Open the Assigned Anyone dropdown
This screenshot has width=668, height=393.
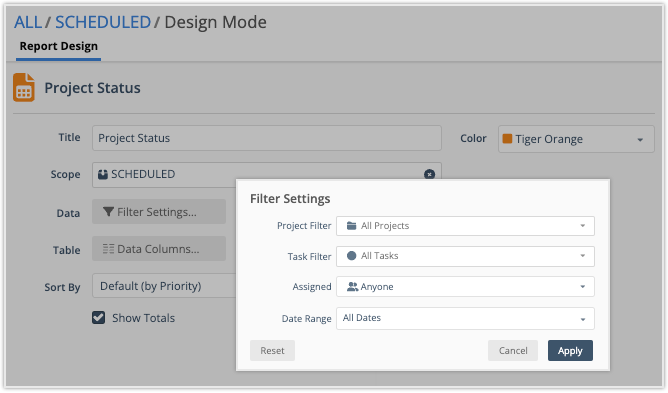pyautogui.click(x=465, y=287)
